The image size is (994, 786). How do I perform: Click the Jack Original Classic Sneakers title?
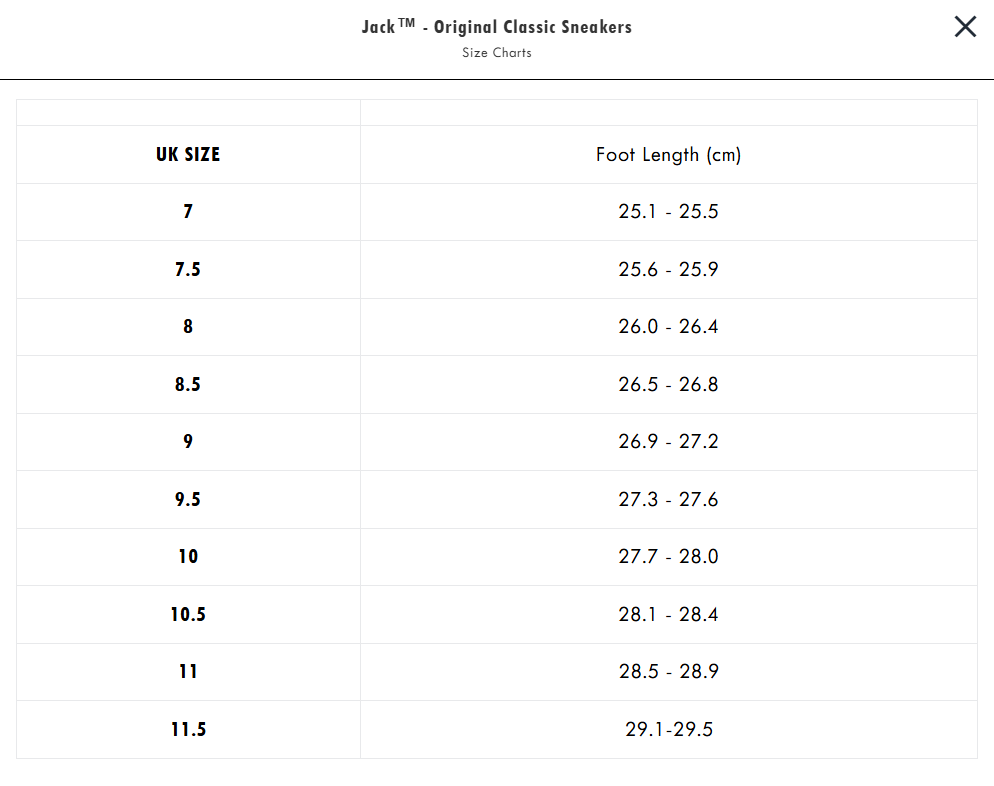coord(497,27)
